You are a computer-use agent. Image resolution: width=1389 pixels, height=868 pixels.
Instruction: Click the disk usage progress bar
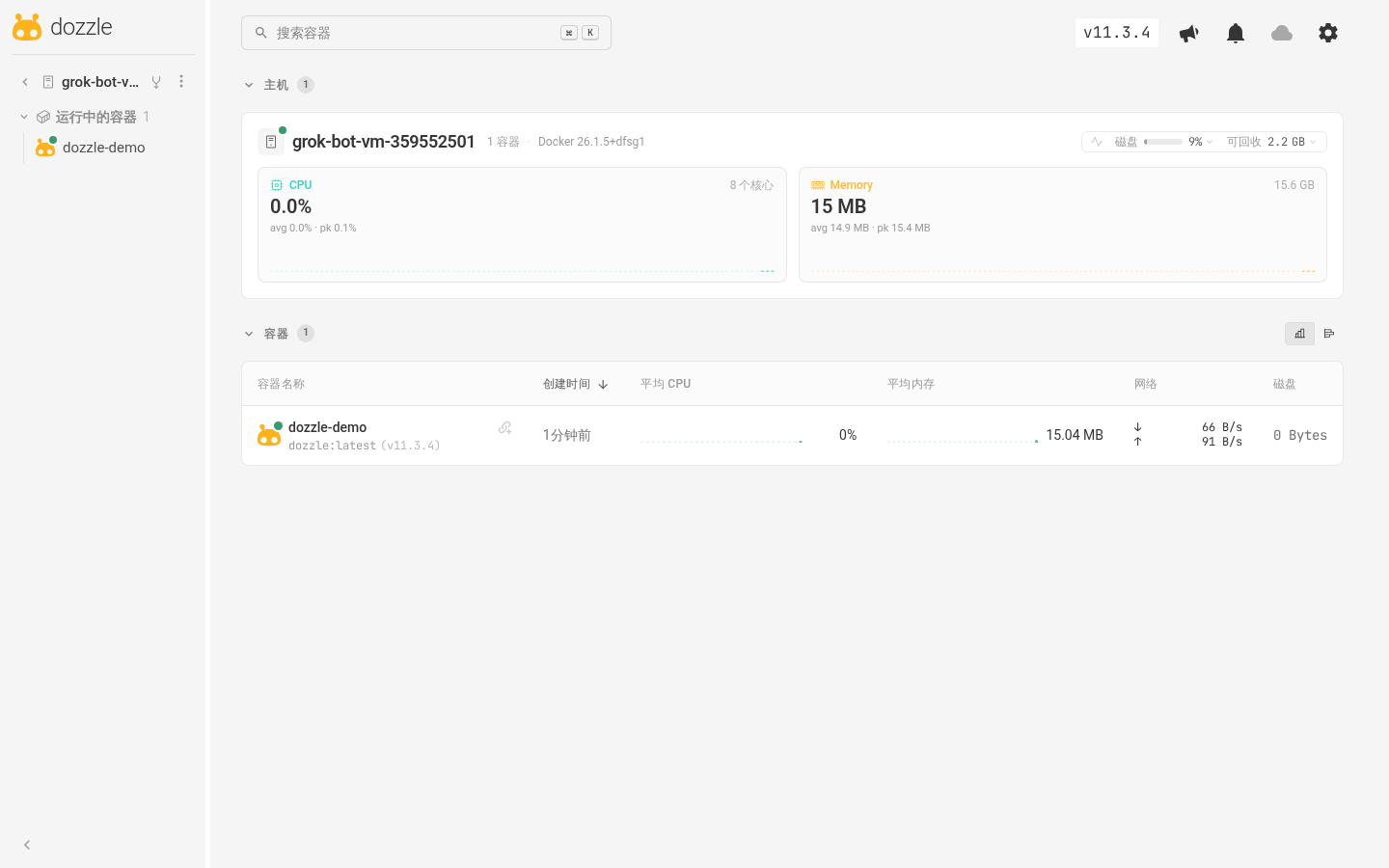[1163, 142]
